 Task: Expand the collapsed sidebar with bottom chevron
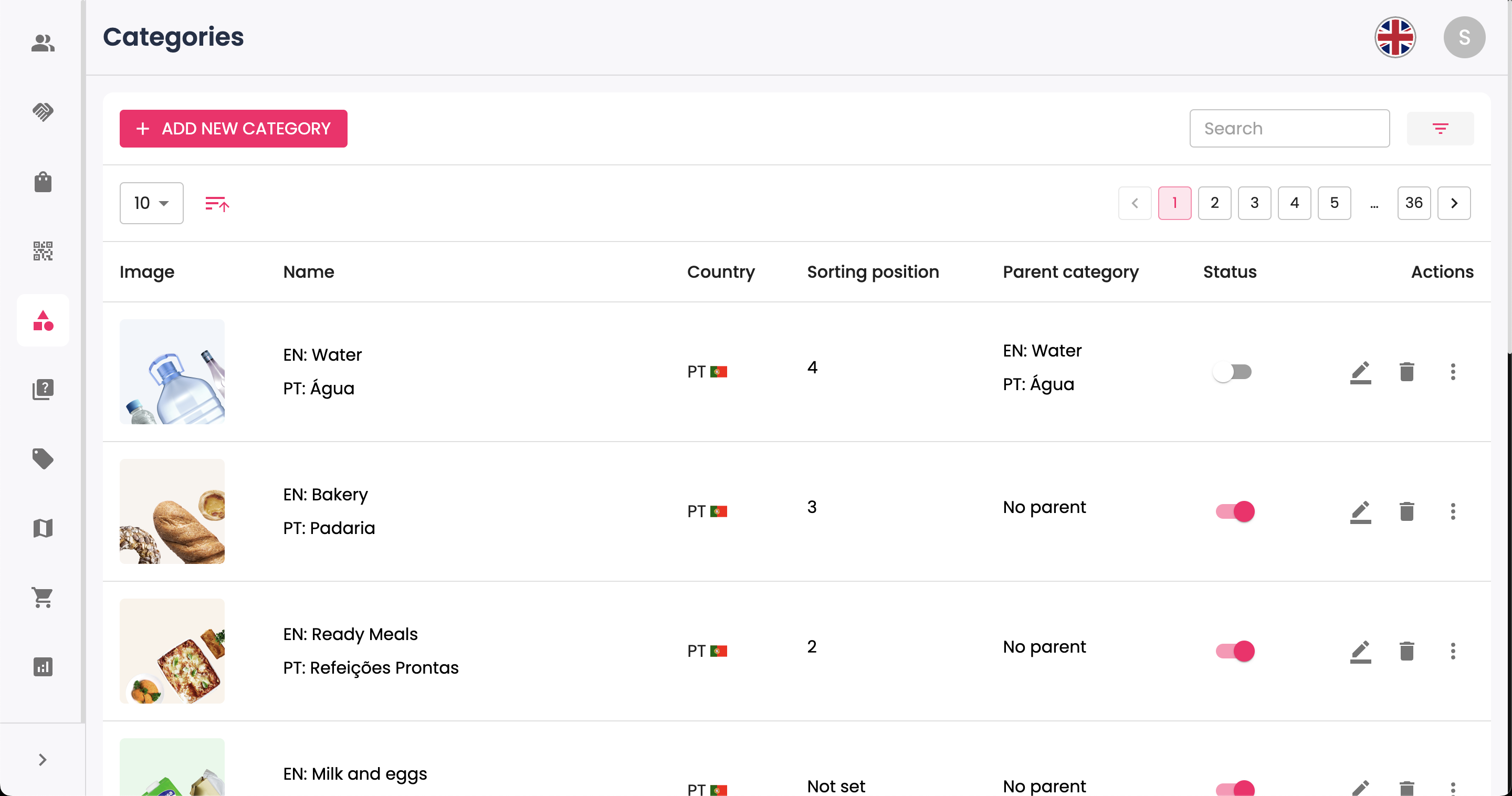(43, 760)
